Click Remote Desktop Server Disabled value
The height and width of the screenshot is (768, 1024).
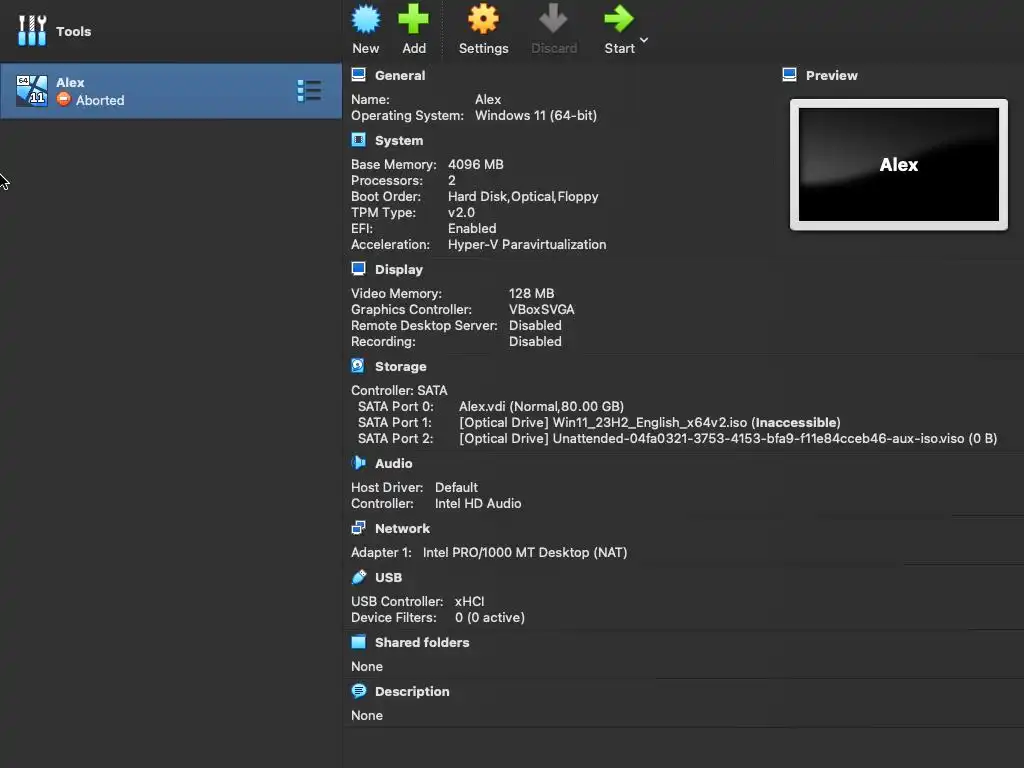(x=535, y=325)
